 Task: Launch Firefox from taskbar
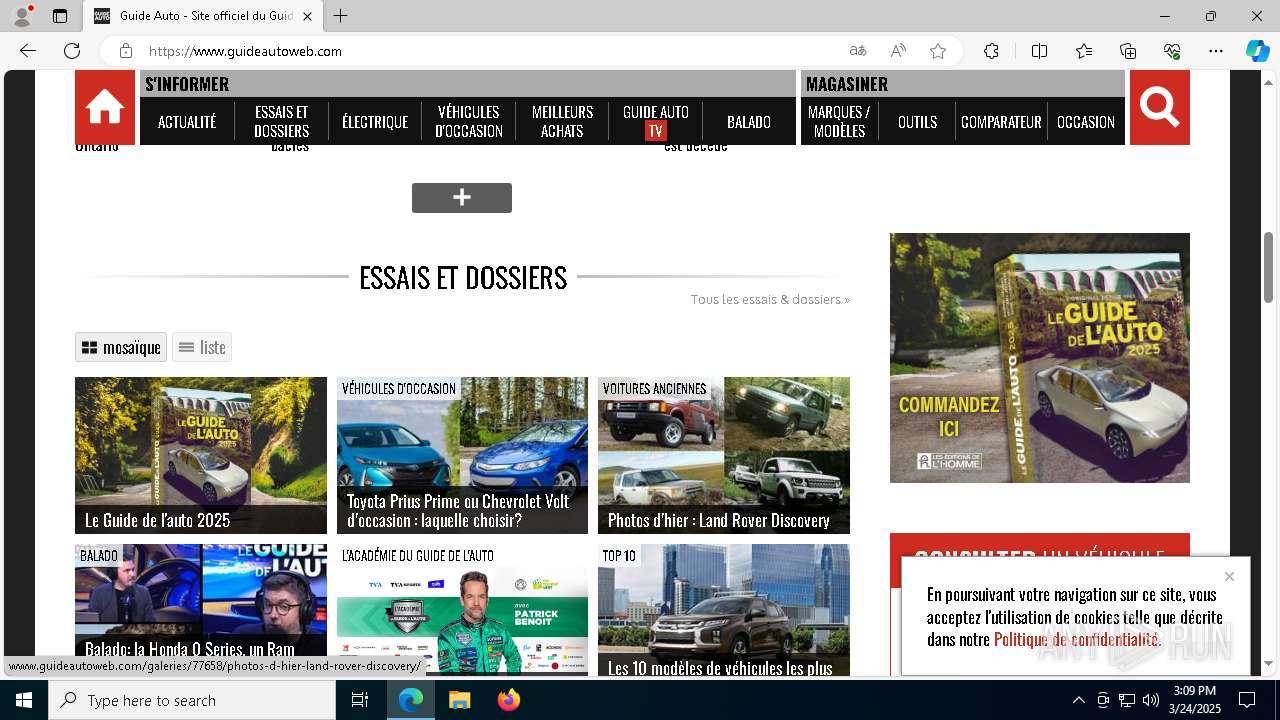[509, 700]
